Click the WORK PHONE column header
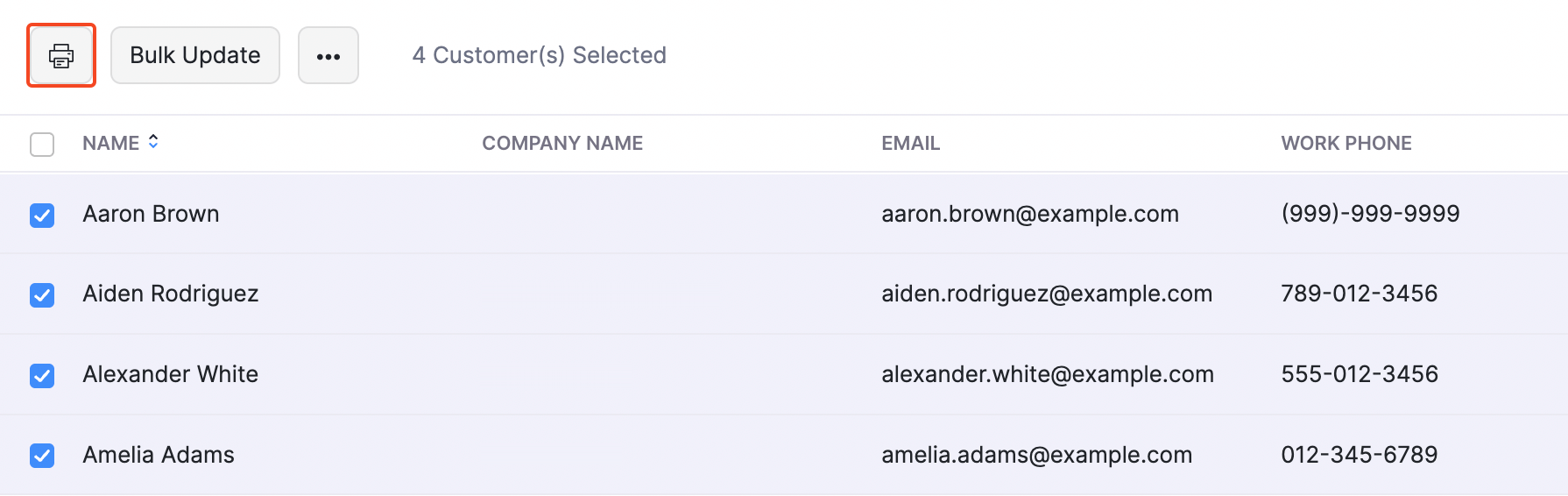Image resolution: width=1568 pixels, height=496 pixels. point(1346,143)
